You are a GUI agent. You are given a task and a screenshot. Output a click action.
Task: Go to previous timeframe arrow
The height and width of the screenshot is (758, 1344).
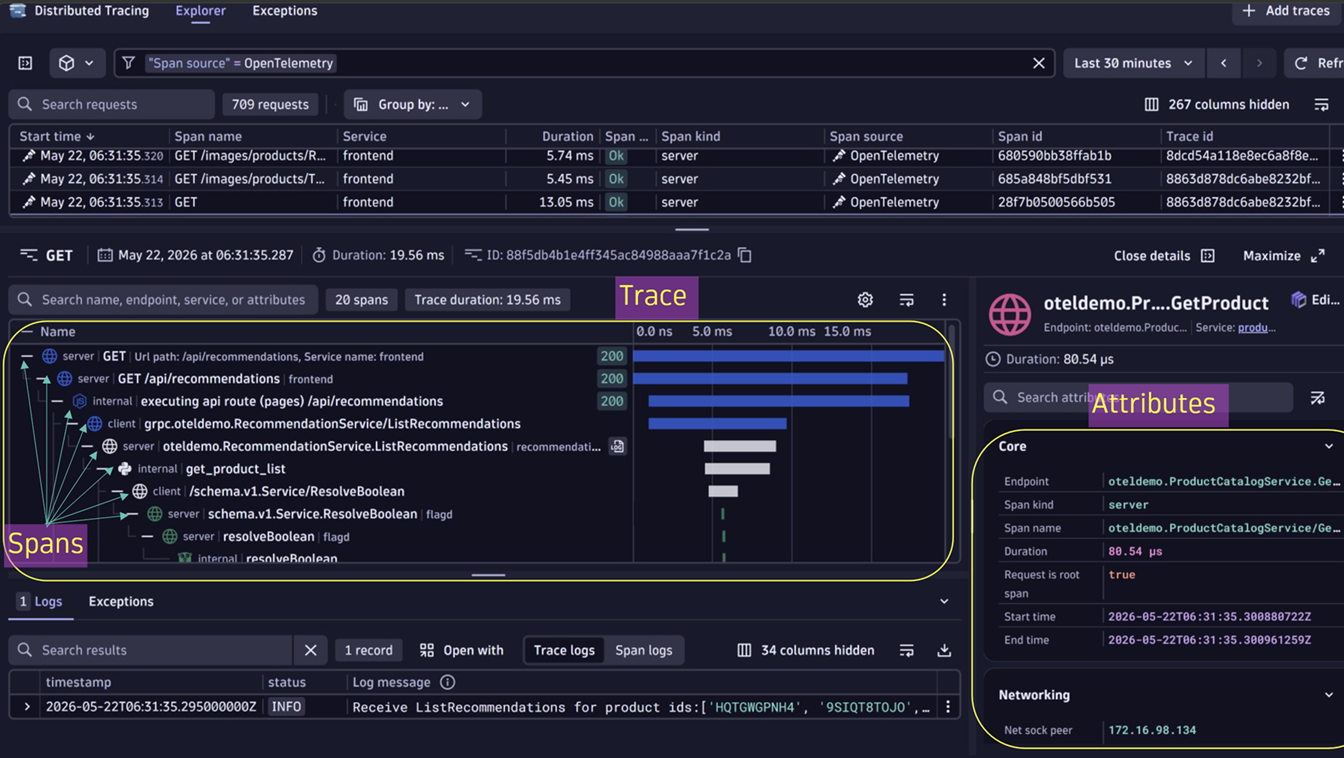pos(1223,63)
